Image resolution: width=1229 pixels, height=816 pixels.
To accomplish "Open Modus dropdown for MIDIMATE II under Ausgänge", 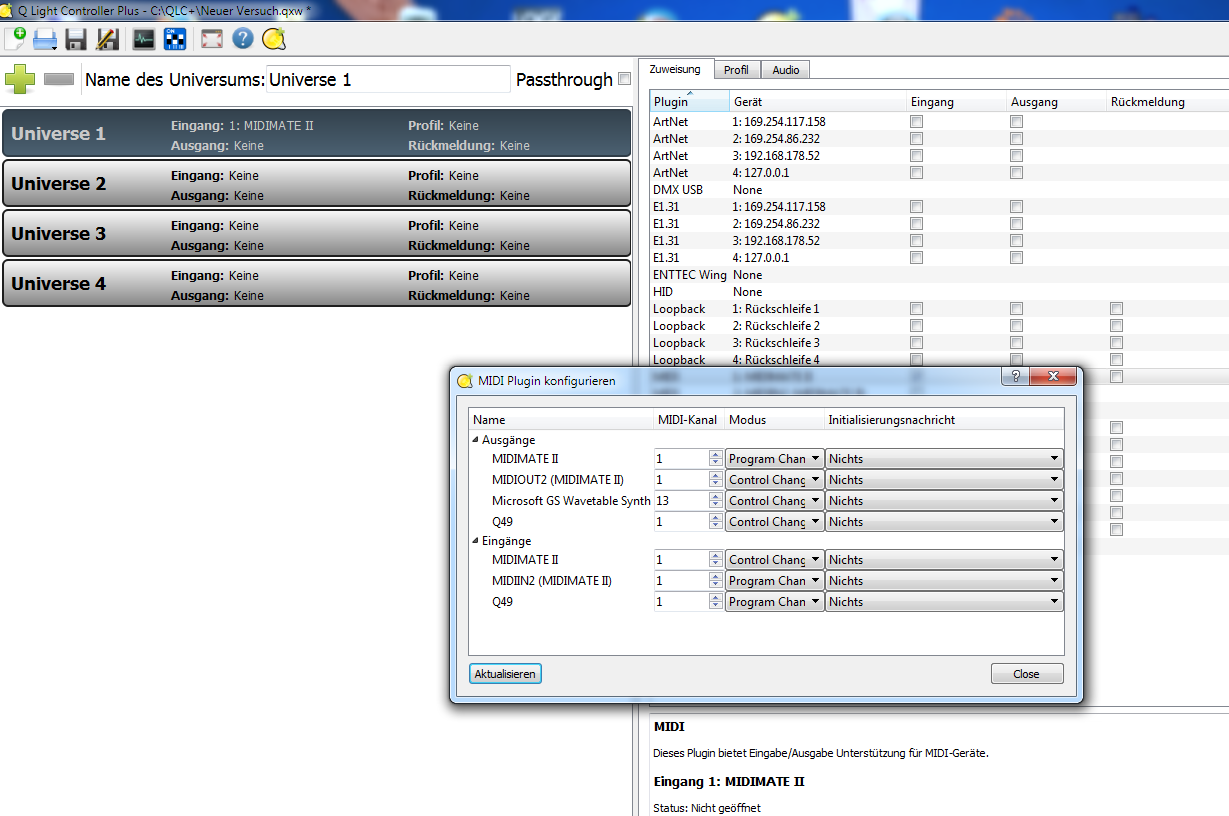I will 775,459.
